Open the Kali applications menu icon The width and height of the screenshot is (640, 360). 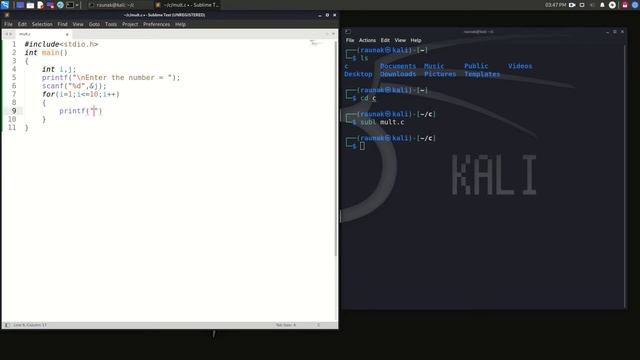5,5
